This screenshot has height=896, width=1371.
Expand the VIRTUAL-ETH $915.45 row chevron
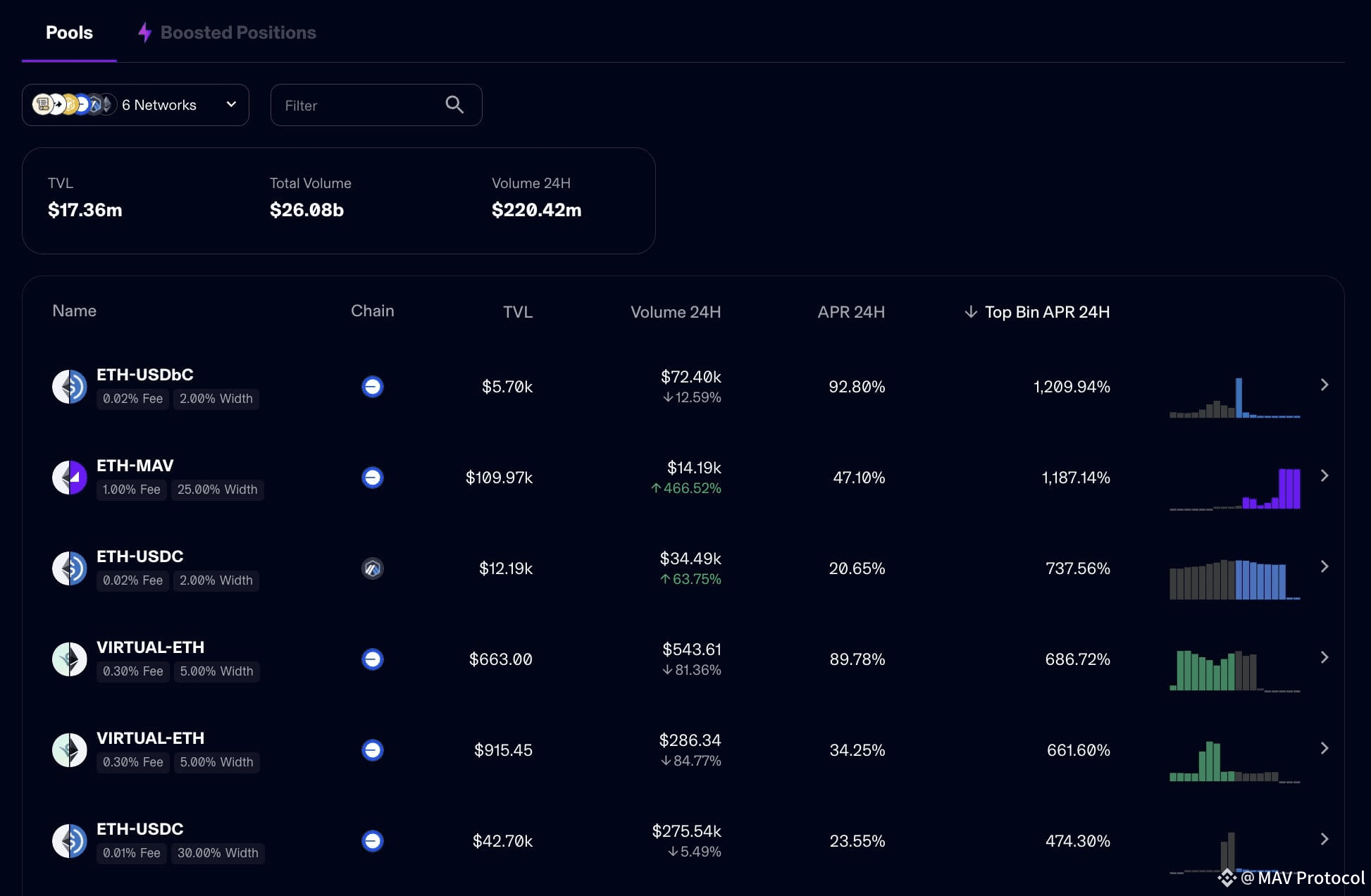pyautogui.click(x=1325, y=748)
